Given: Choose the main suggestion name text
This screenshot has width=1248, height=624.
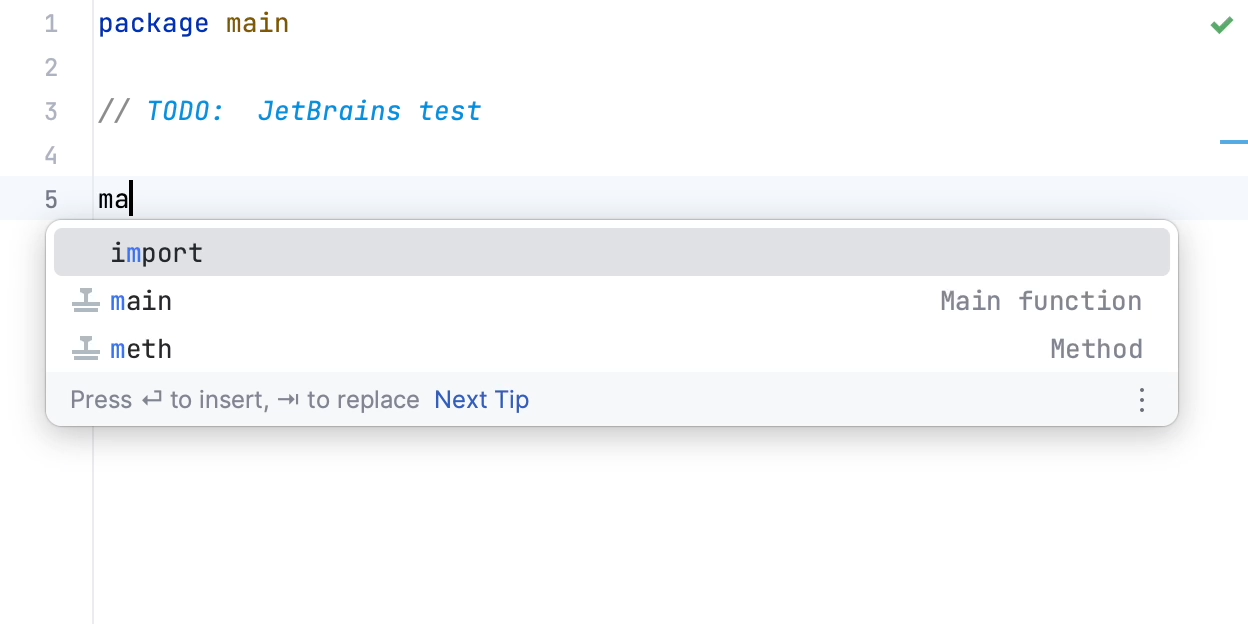Looking at the screenshot, I should 141,301.
